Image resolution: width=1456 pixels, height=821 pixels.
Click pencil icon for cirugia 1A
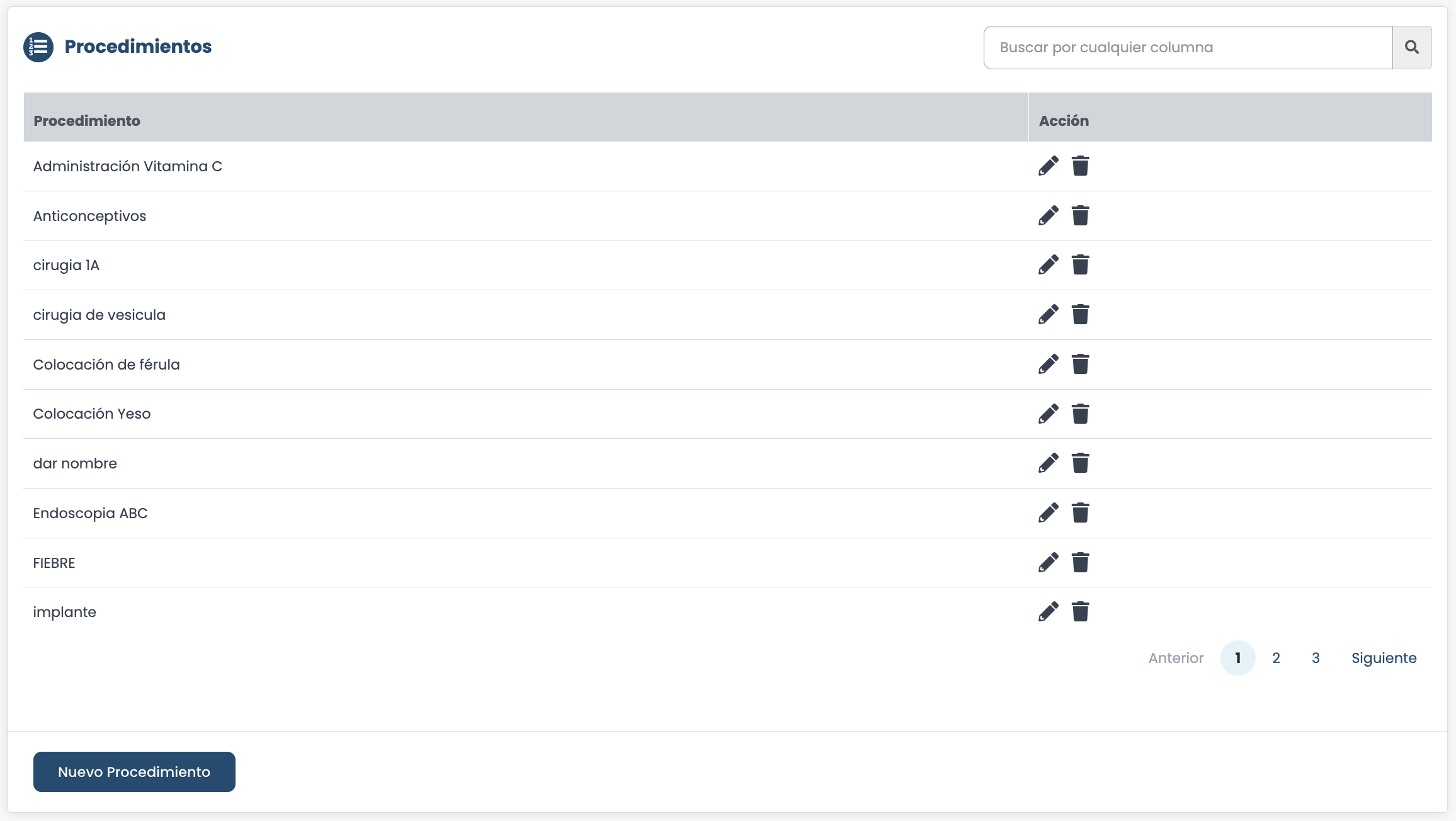click(1049, 265)
